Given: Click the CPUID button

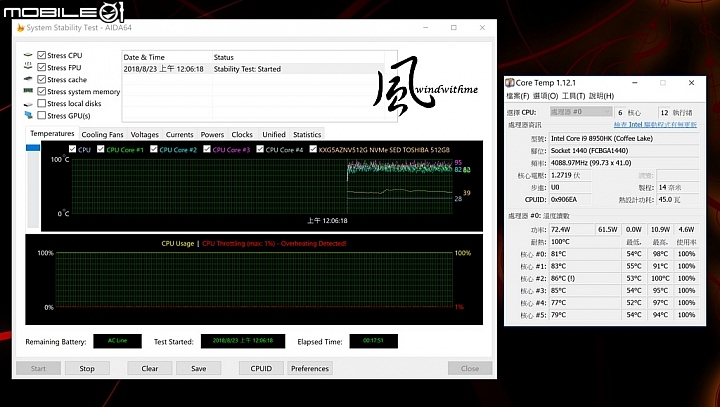Looking at the screenshot, I should pyautogui.click(x=261, y=368).
